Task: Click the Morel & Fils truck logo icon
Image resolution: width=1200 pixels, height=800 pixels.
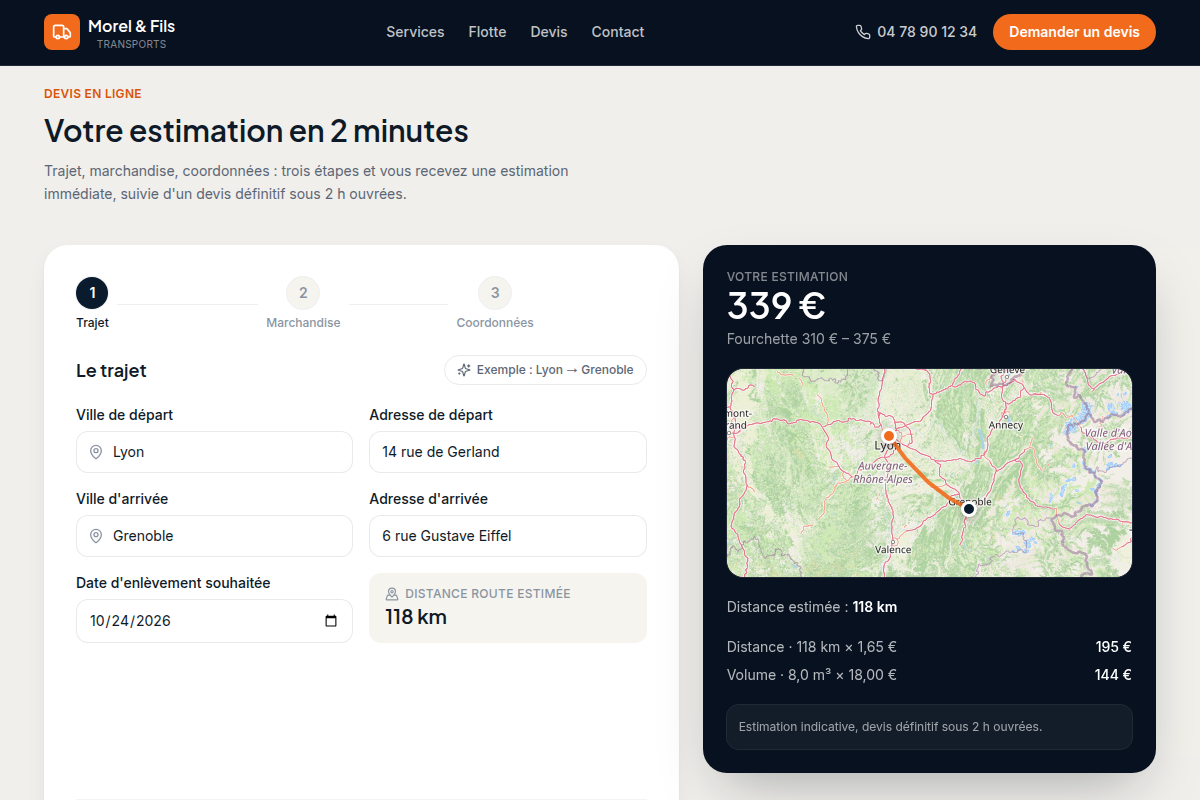Action: (62, 32)
